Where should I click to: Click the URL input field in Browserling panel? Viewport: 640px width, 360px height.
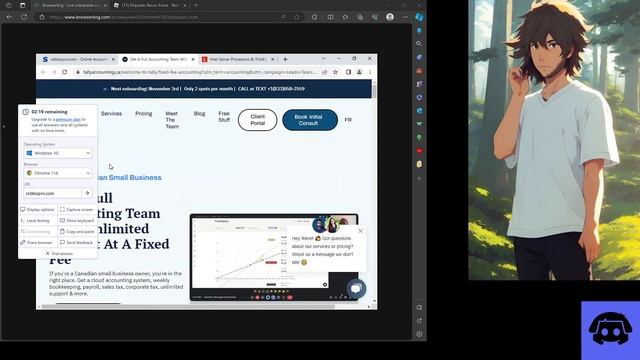click(x=52, y=193)
